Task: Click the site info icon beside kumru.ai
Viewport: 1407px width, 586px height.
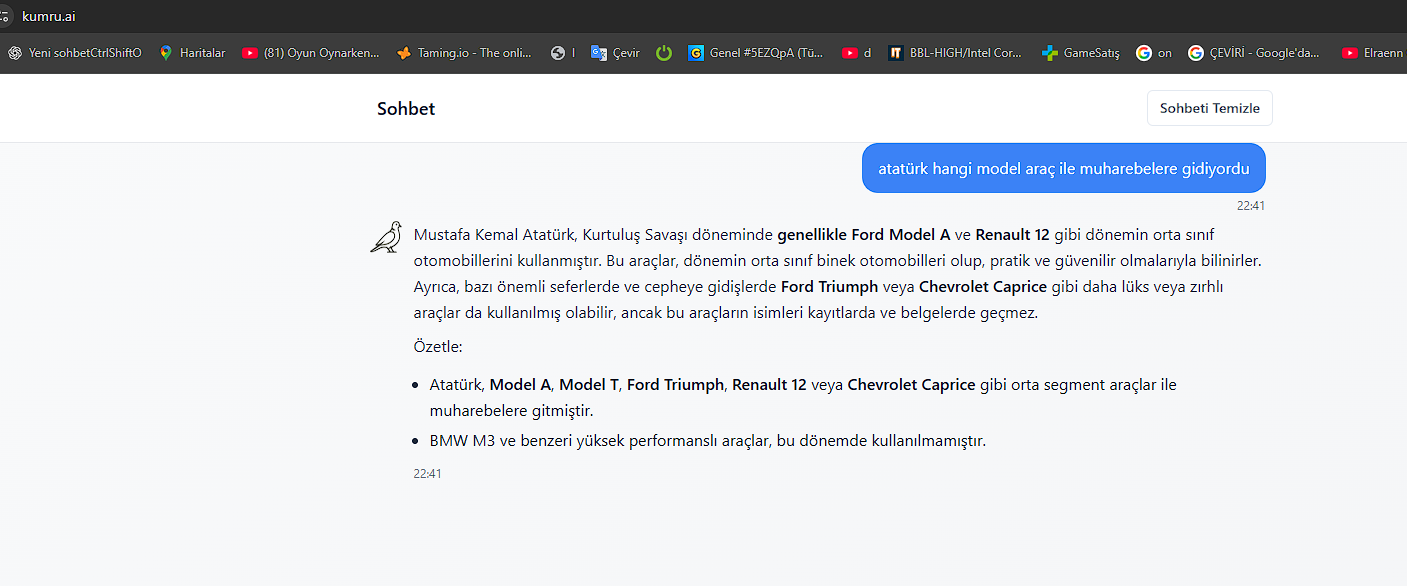Action: click(5, 16)
